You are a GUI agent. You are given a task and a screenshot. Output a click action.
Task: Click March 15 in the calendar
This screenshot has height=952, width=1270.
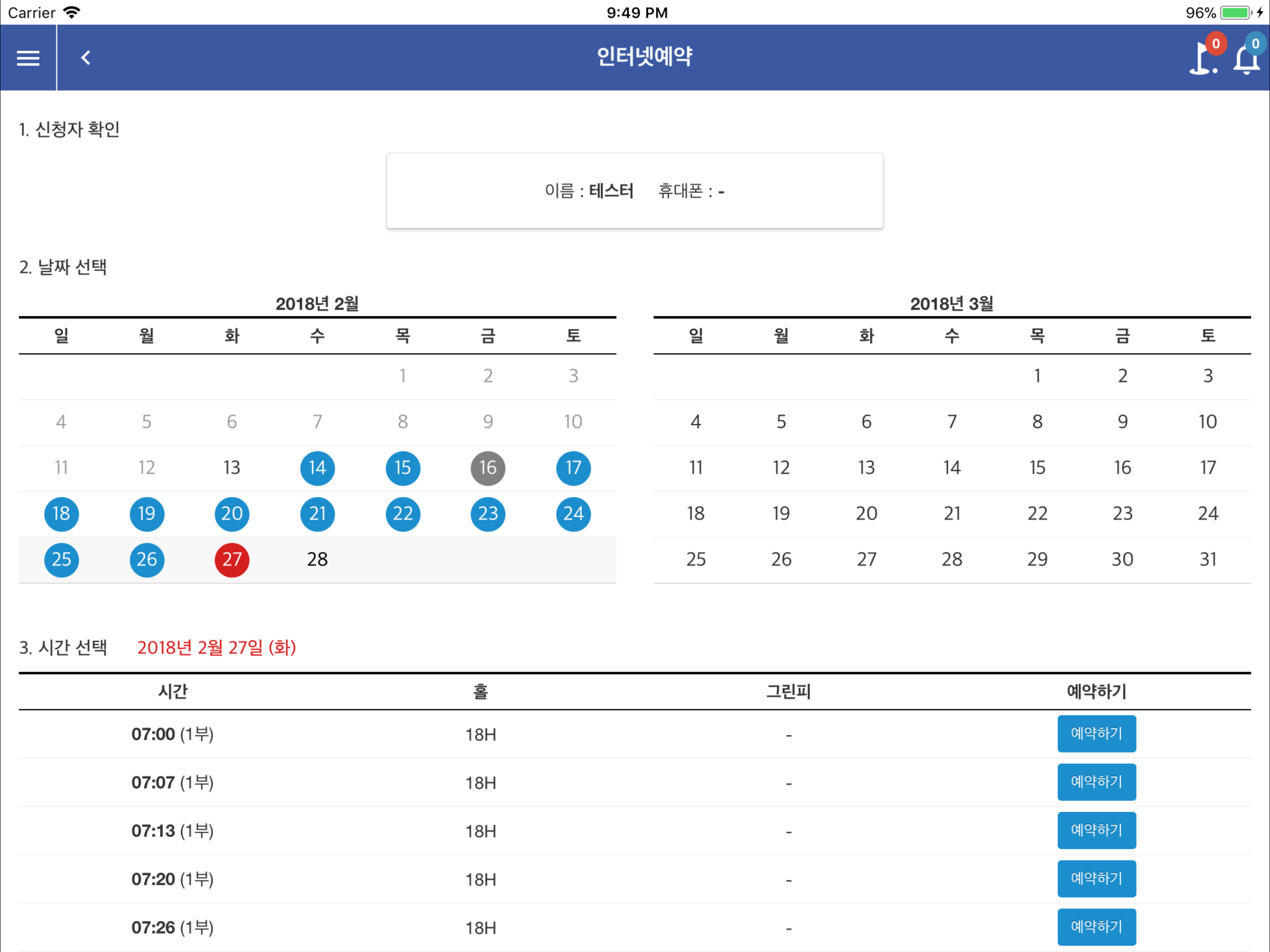[1037, 467]
